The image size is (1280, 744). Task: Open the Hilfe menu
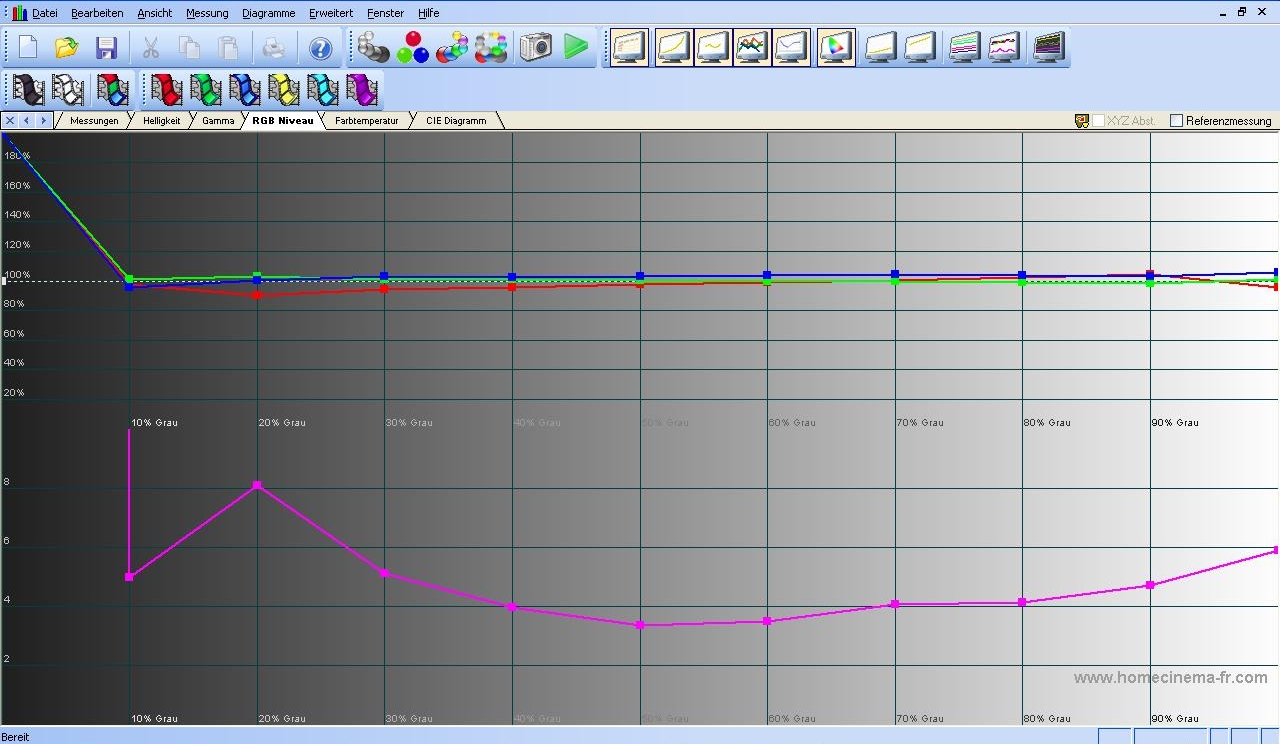[428, 13]
